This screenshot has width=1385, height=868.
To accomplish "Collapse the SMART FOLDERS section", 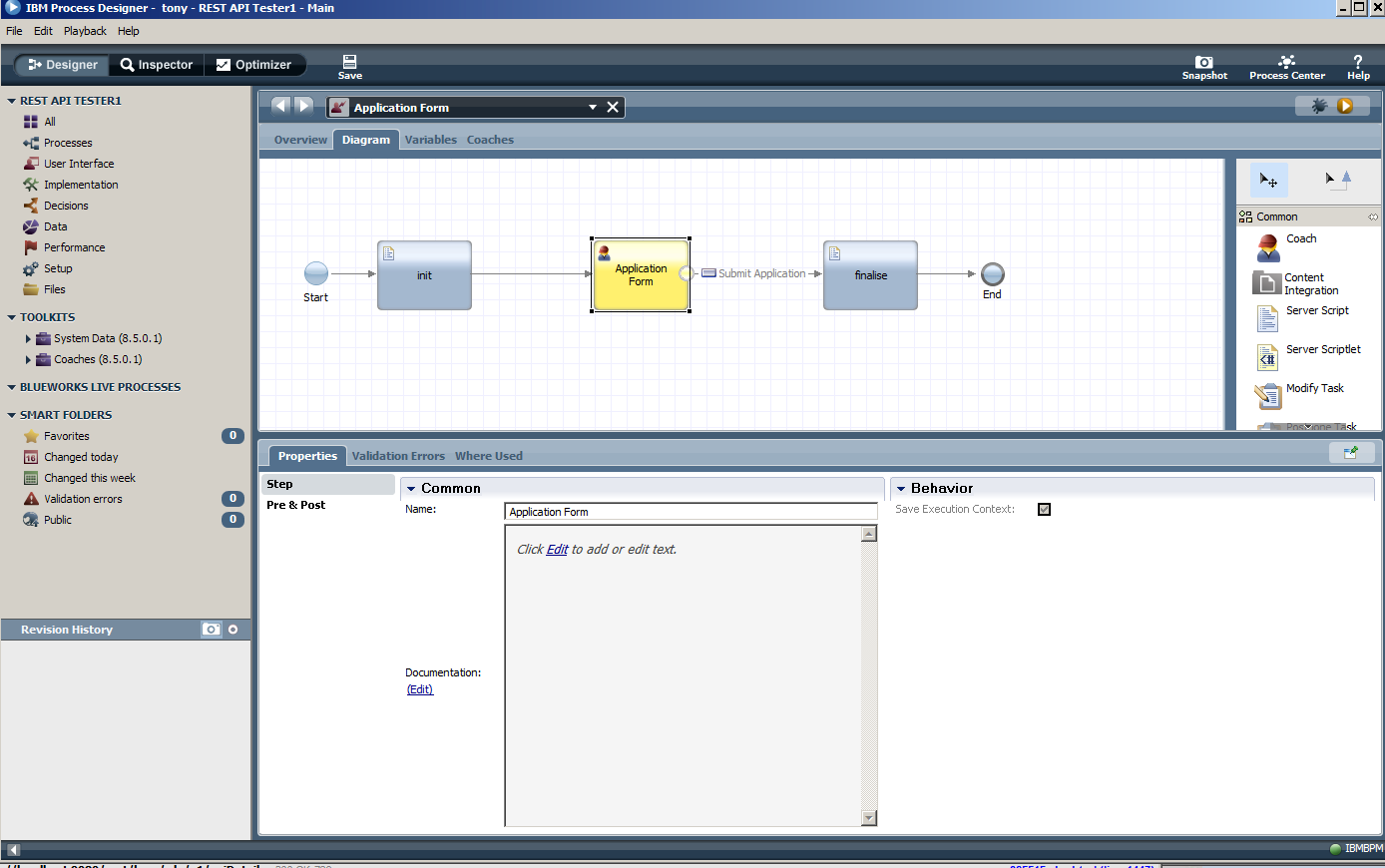I will (x=12, y=415).
